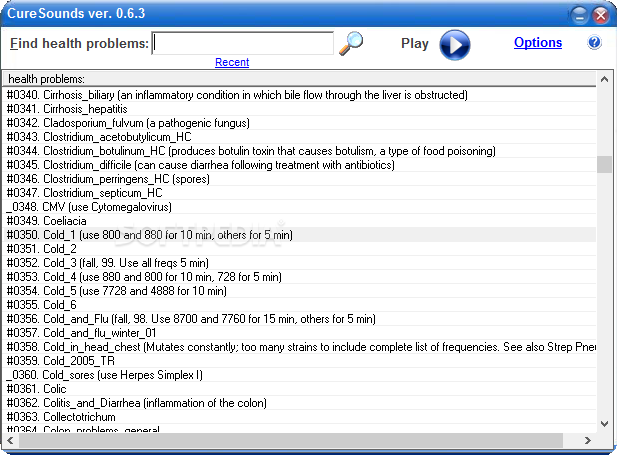The image size is (617, 455).
Task: Click the horizontal scrollbar thumb
Action: click(x=291, y=440)
